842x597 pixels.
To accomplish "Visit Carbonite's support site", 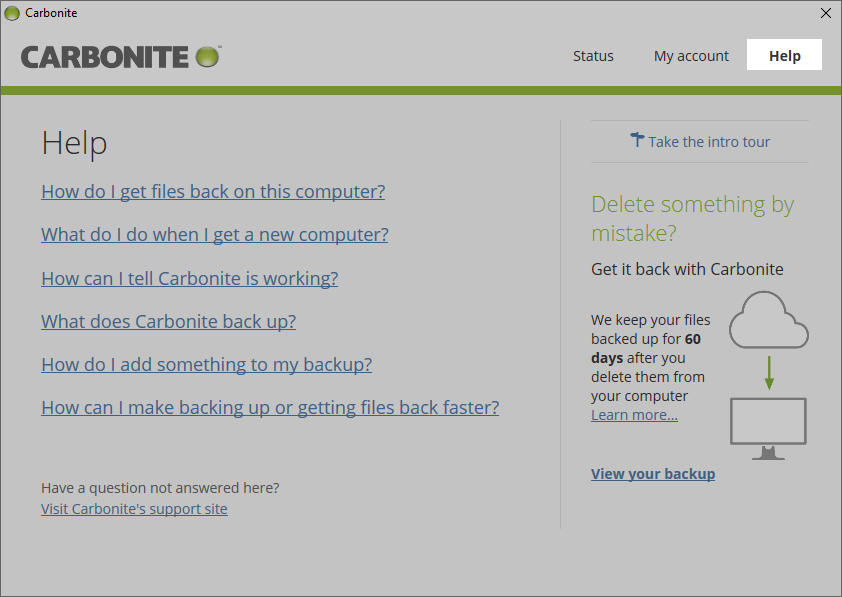I will coord(134,509).
